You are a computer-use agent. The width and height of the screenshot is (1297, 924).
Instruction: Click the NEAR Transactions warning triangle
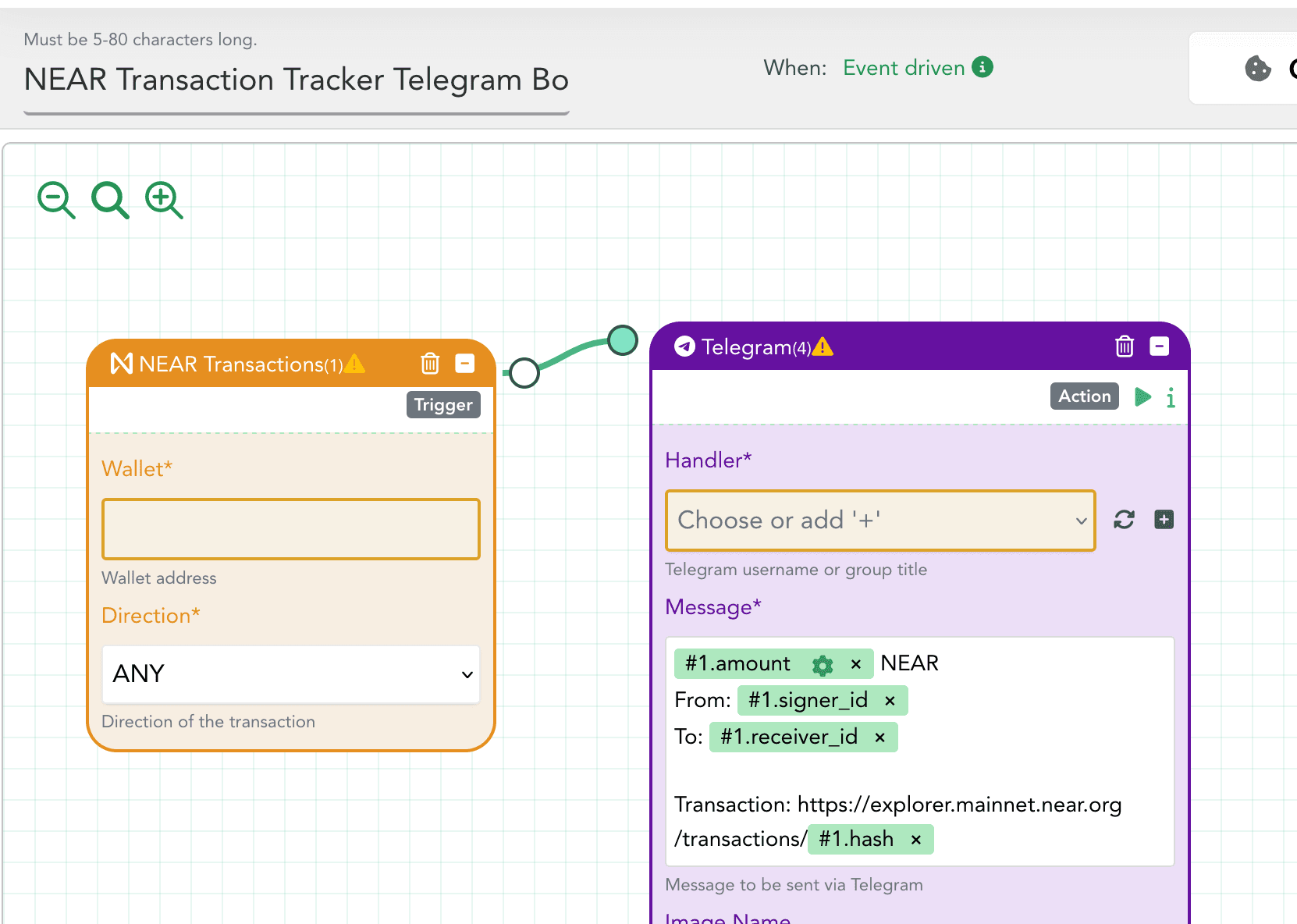(354, 364)
